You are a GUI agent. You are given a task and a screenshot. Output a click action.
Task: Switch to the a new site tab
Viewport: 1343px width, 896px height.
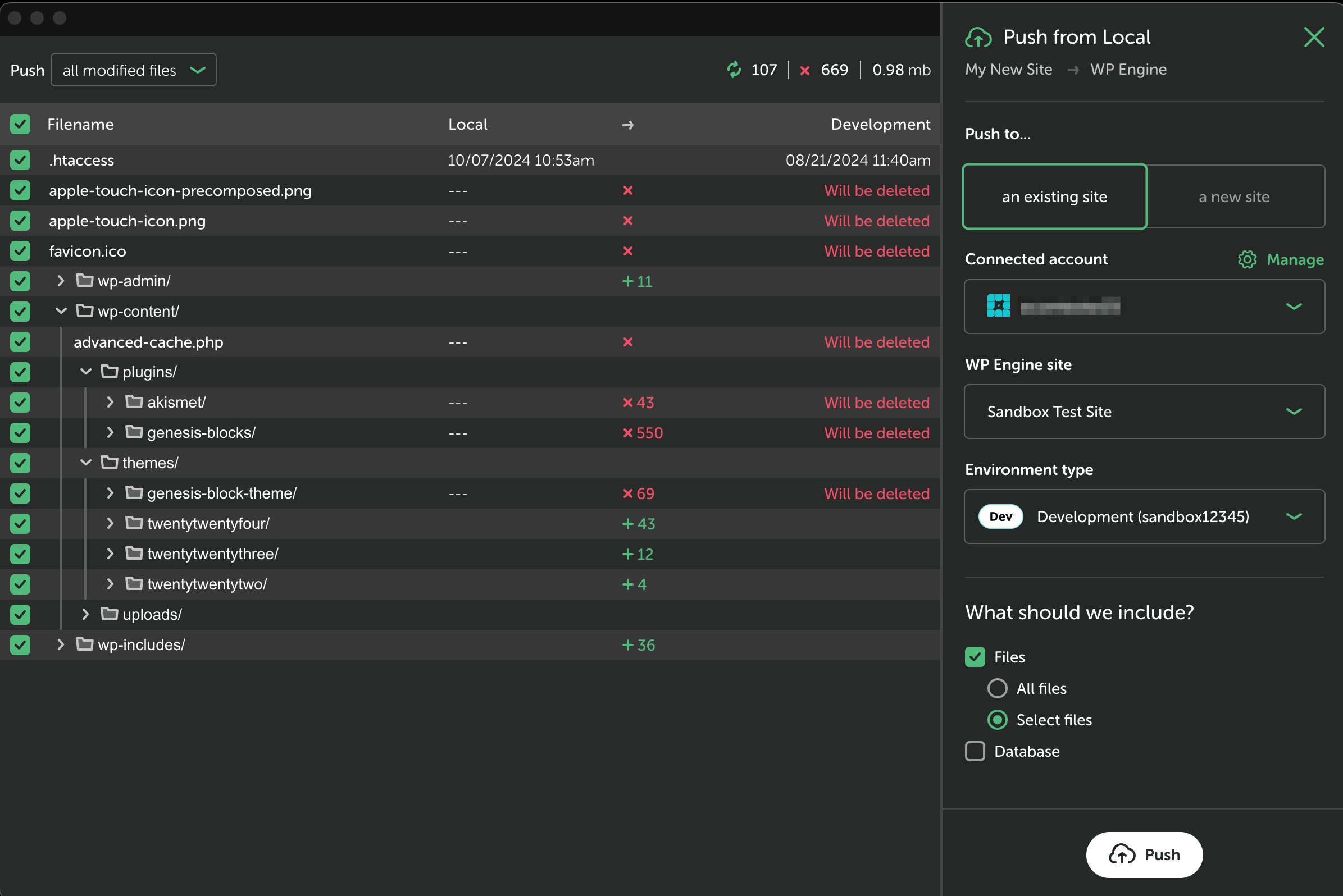coord(1234,196)
